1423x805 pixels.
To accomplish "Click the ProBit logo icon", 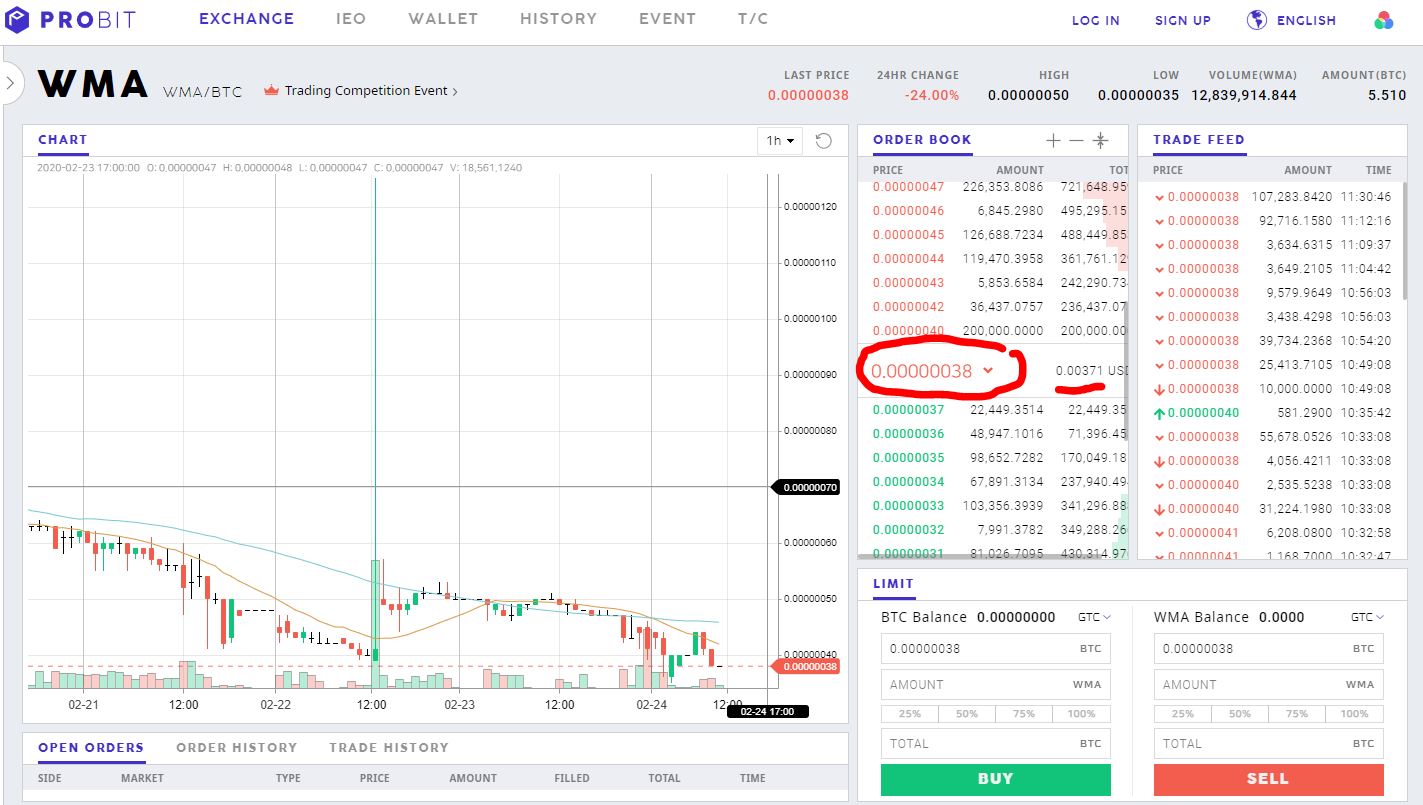I will tap(18, 18).
